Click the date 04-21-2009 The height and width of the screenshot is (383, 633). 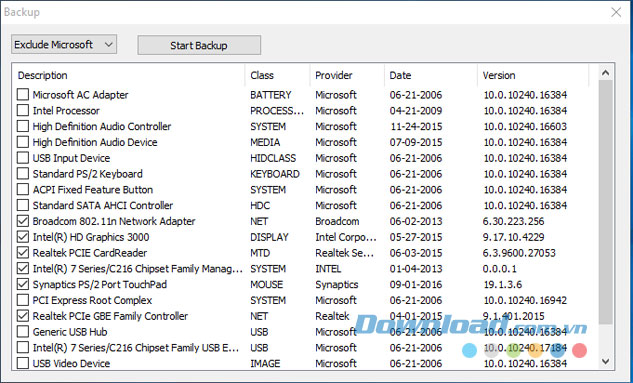tap(416, 111)
